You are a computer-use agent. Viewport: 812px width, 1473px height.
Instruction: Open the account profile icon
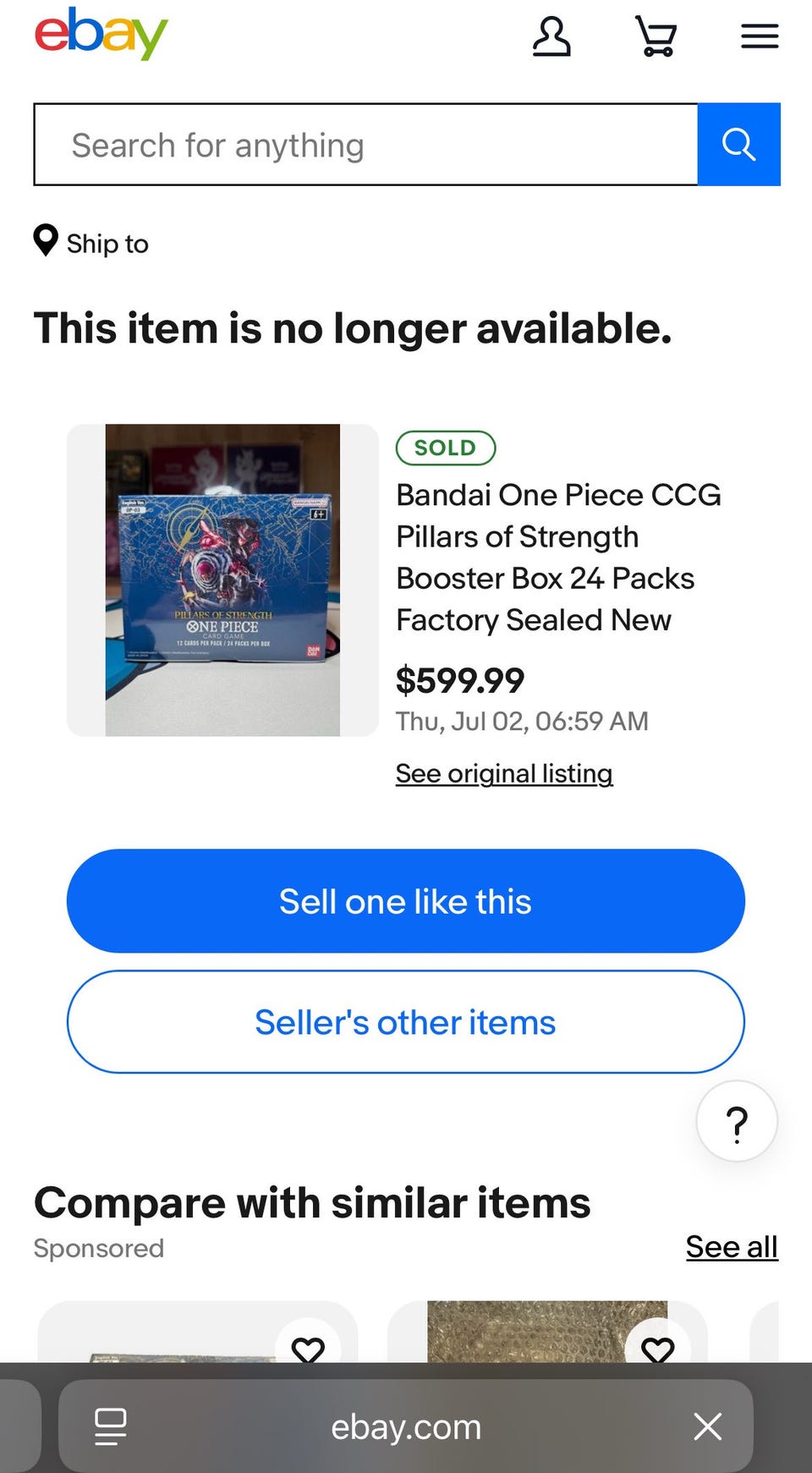(x=551, y=36)
